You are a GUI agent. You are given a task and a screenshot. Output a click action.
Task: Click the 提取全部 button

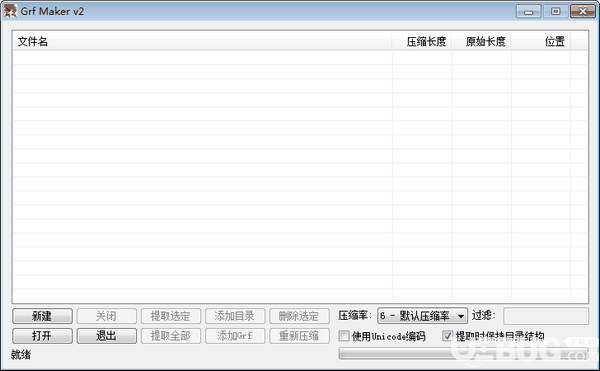171,336
